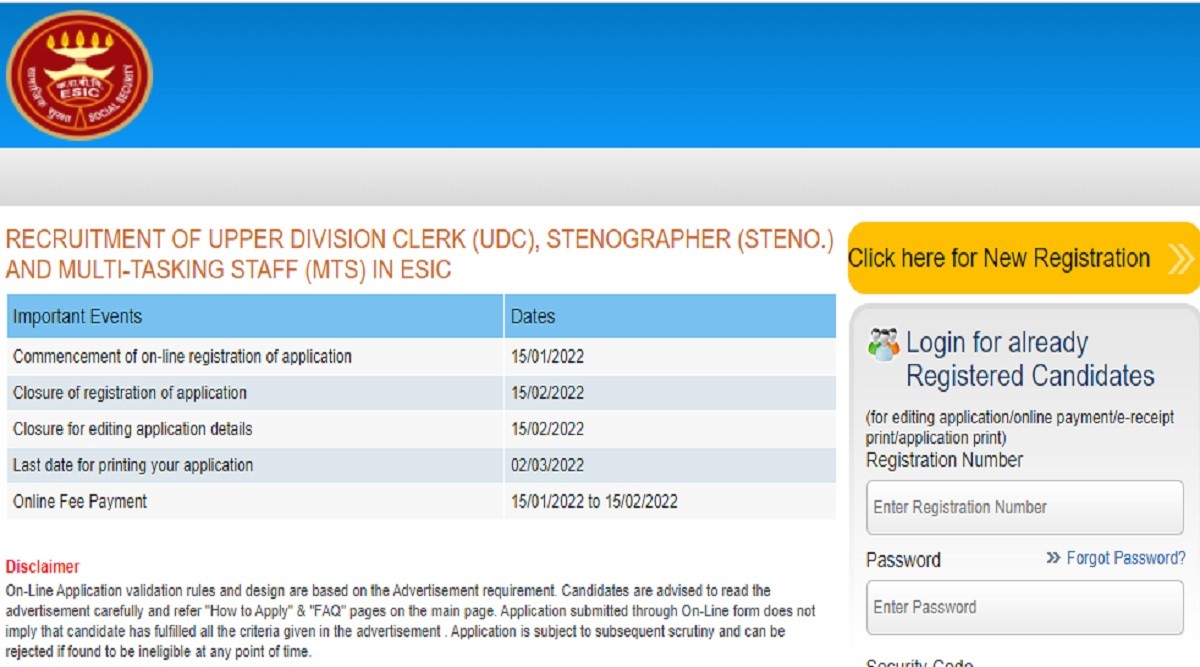The width and height of the screenshot is (1200, 667).
Task: Click the 15/01/2022 to 15/02/2022 fee payment dates
Action: click(594, 501)
